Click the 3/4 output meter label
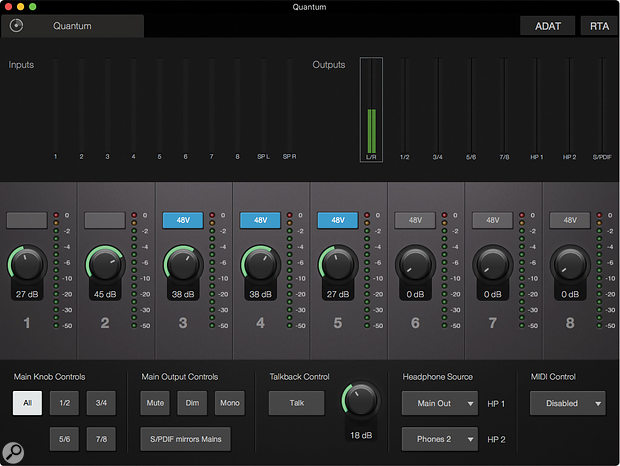The height and width of the screenshot is (466, 620). (x=437, y=157)
